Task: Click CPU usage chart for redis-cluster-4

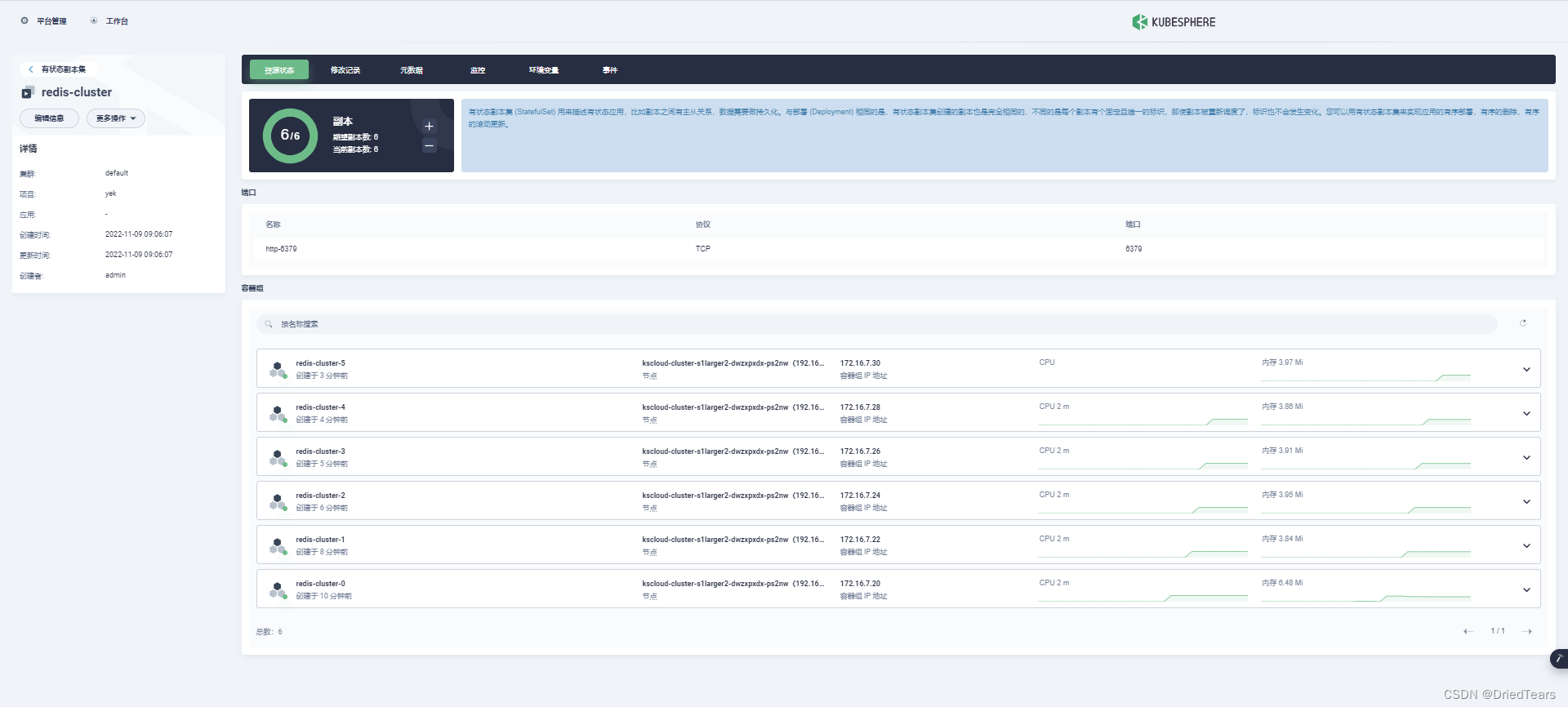Action: pos(1143,420)
